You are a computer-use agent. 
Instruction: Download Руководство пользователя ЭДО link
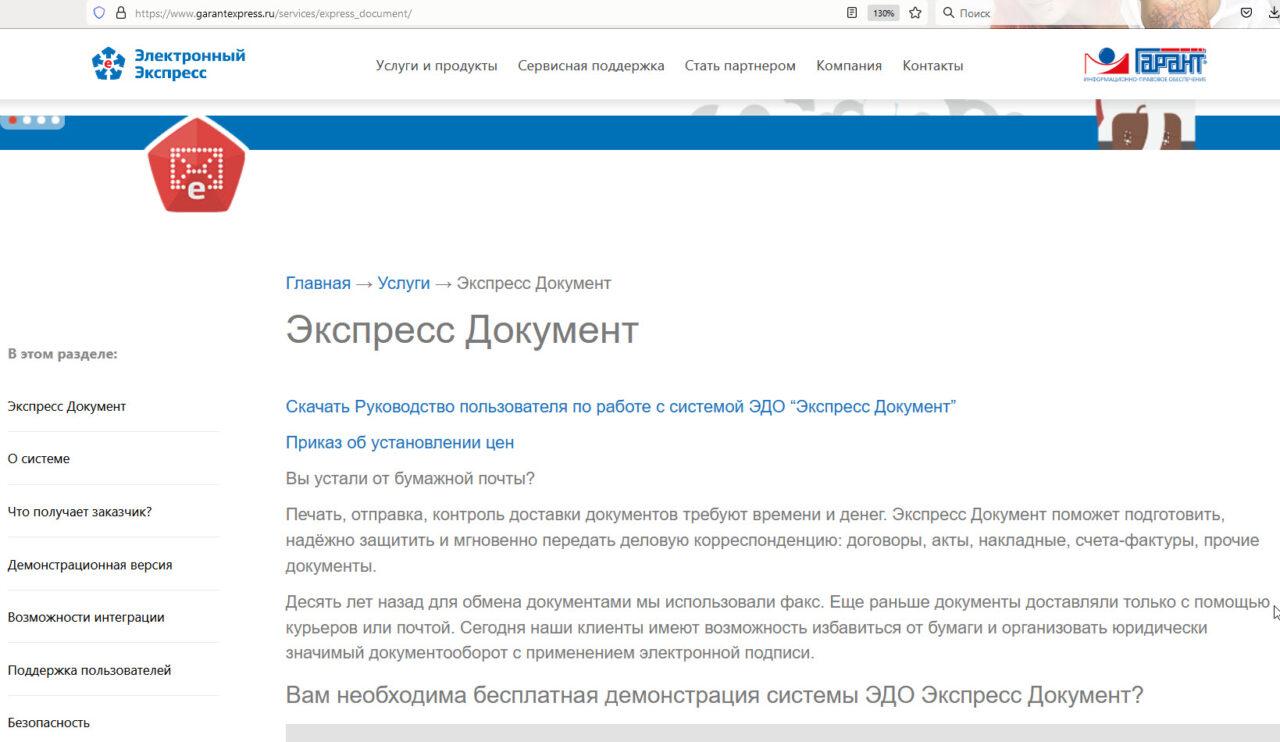click(x=621, y=407)
